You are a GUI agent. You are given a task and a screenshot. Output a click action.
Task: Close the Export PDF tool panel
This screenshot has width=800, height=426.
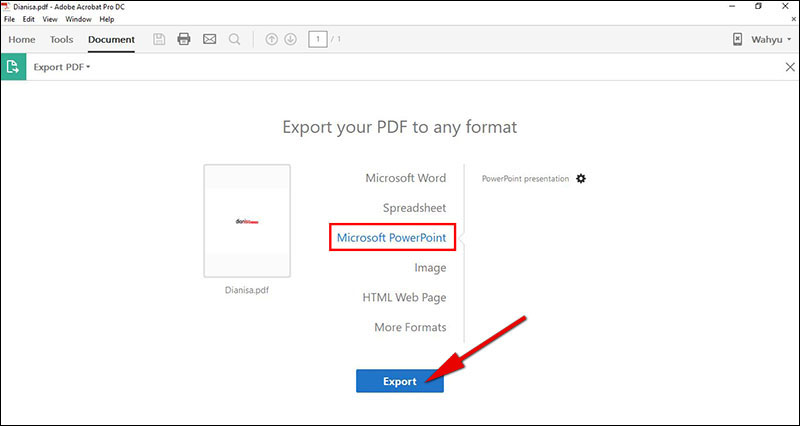790,67
